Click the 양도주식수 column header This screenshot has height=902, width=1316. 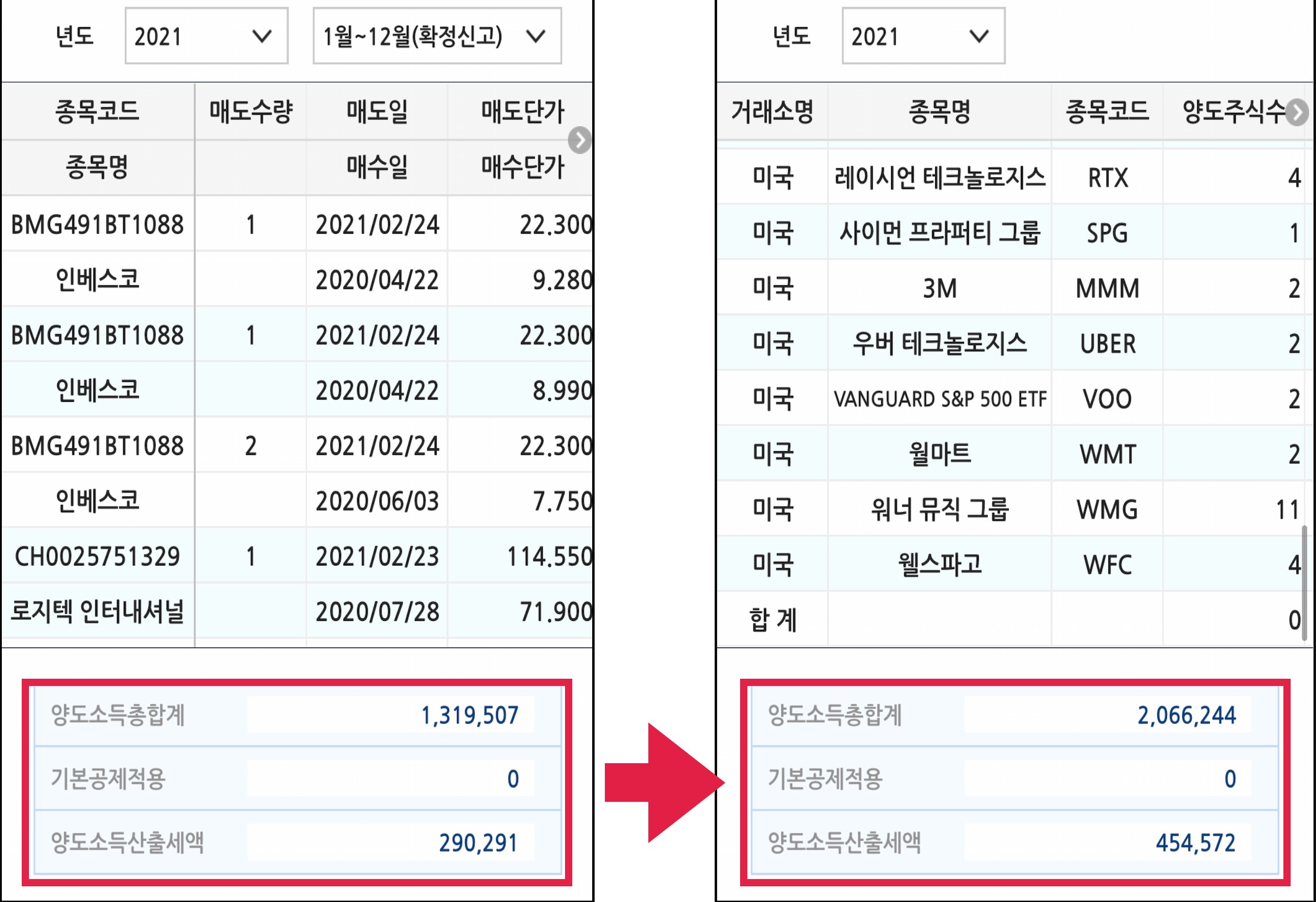(1233, 112)
